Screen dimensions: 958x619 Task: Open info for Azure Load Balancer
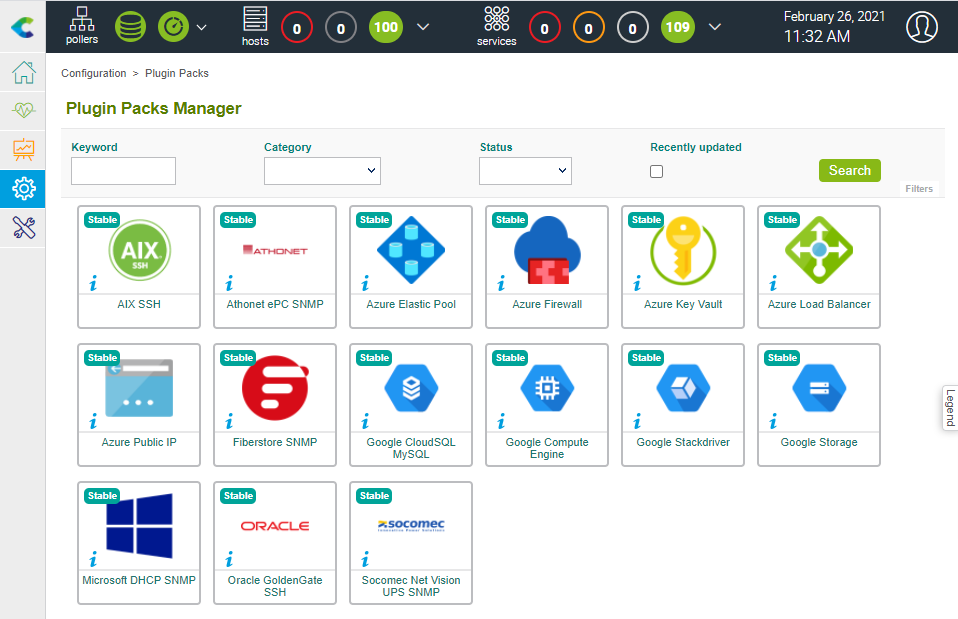[x=773, y=284]
